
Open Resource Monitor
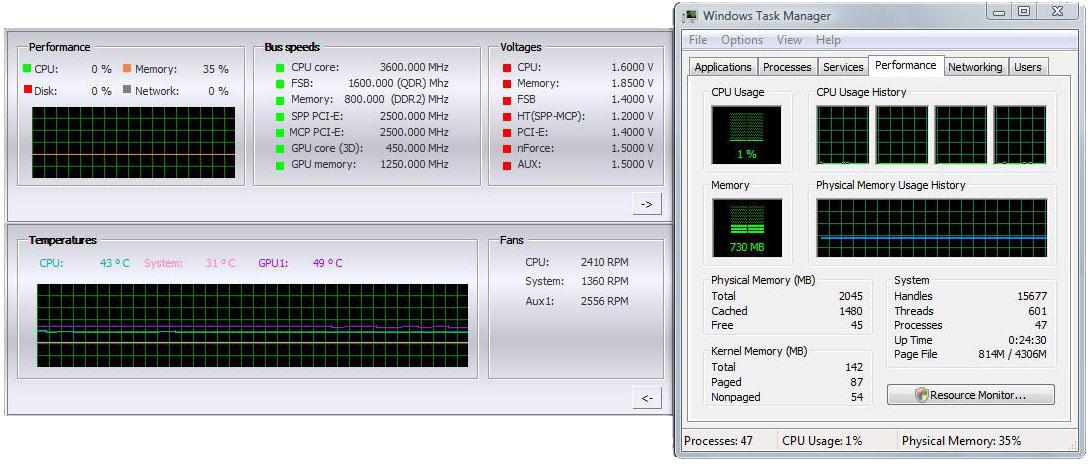970,395
